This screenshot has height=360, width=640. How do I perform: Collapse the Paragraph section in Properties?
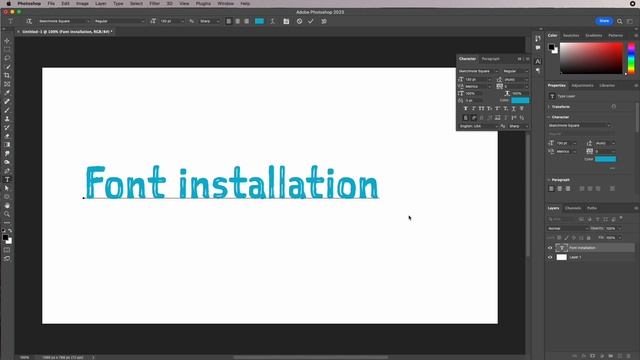tap(549, 180)
